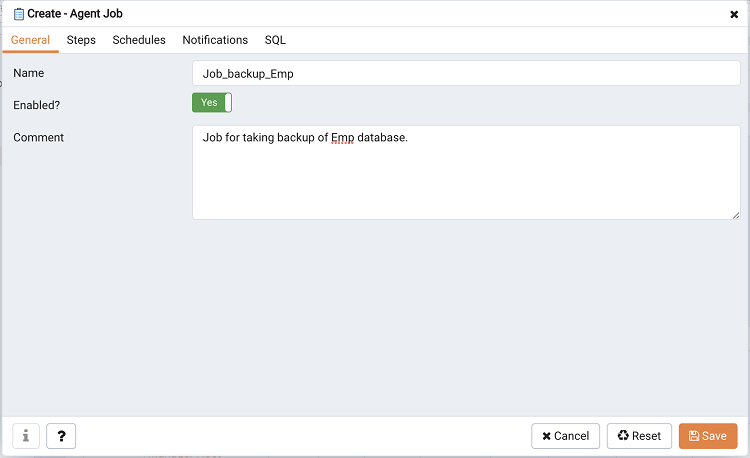This screenshot has width=750, height=458.
Task: Open the Schedules tab
Action: pos(139,40)
